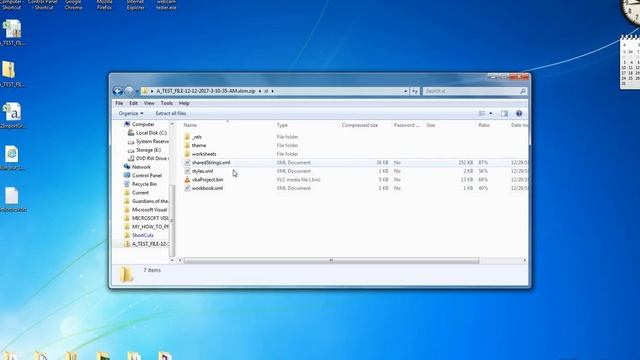Click horizontal scrollbar in file list

tap(331, 260)
